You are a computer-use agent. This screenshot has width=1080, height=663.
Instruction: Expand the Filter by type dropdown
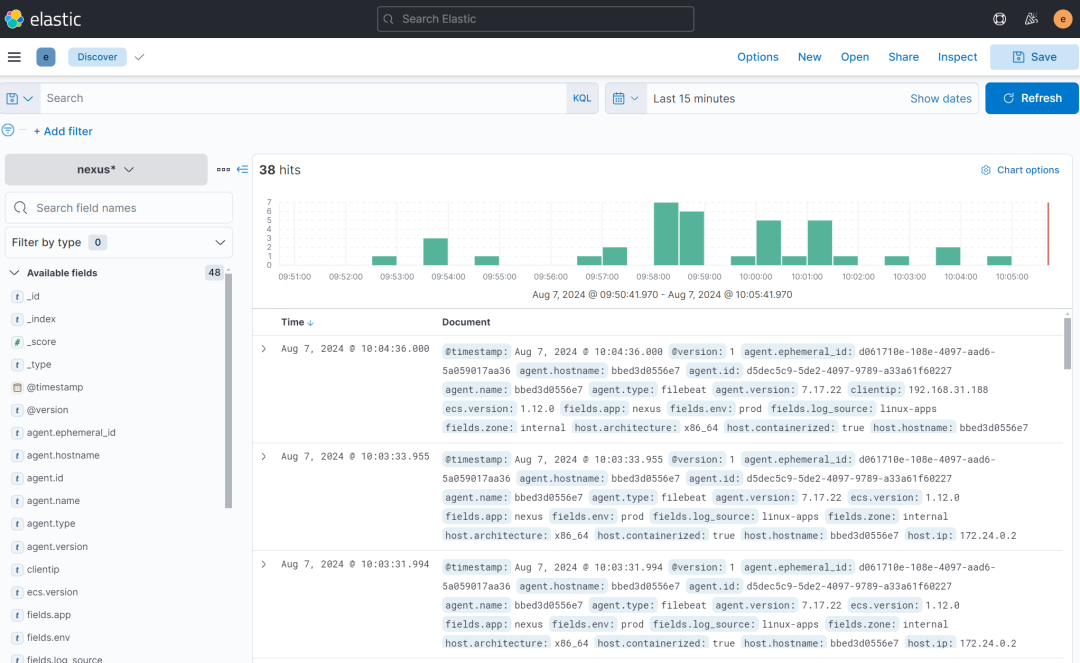(x=118, y=242)
